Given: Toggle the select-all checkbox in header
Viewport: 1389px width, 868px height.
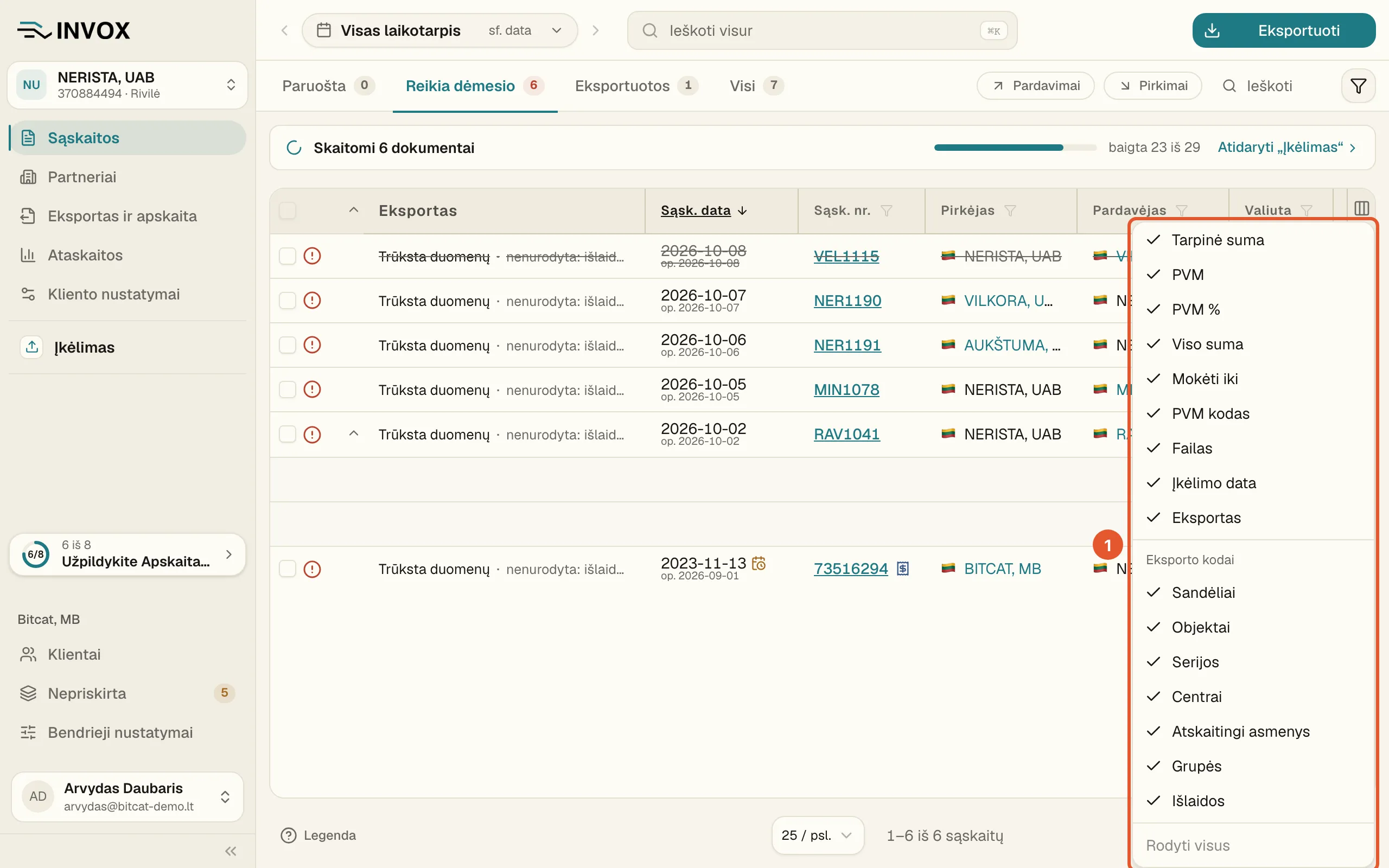Looking at the screenshot, I should click(288, 210).
